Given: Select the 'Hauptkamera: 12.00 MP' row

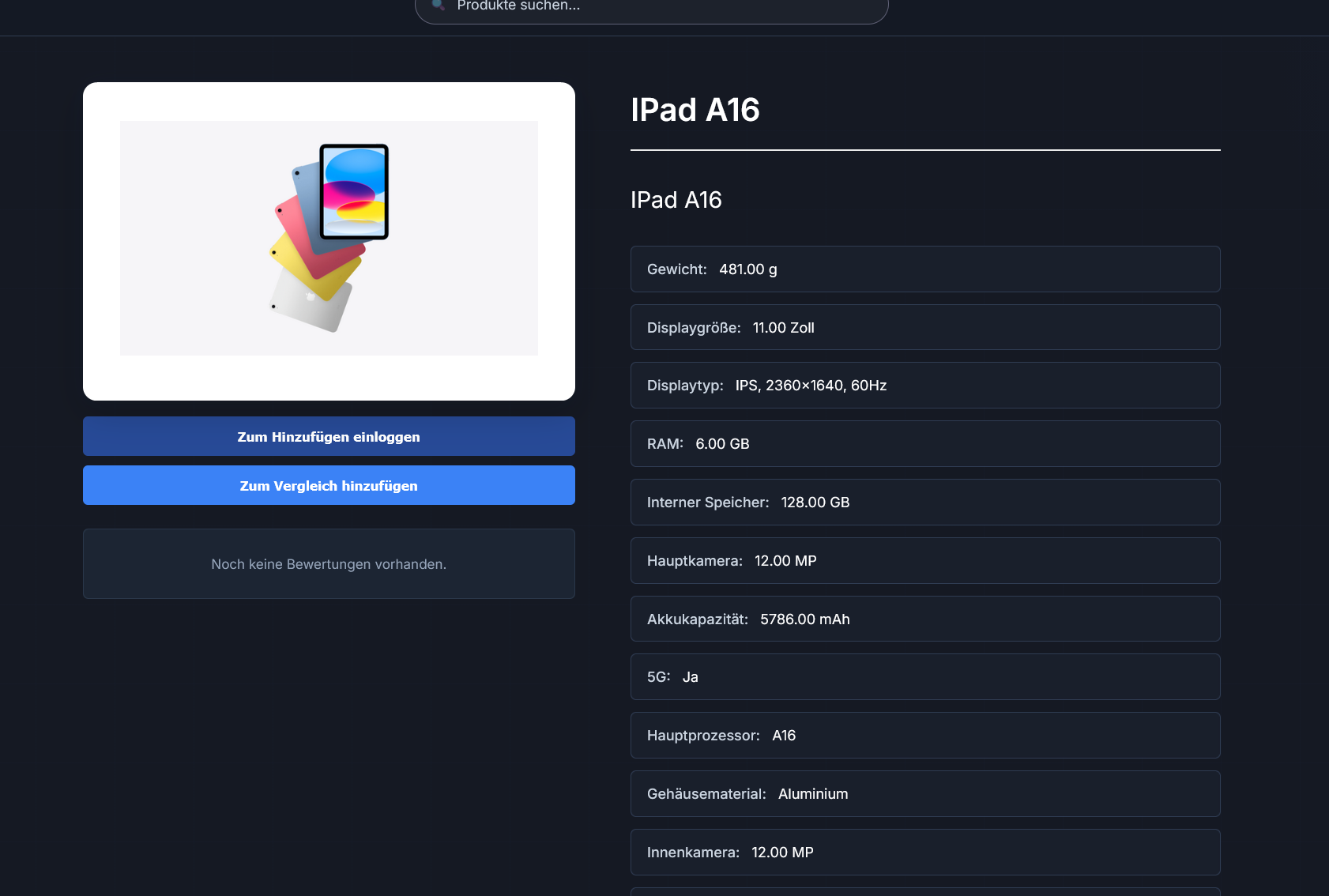Looking at the screenshot, I should pyautogui.click(x=925, y=561).
